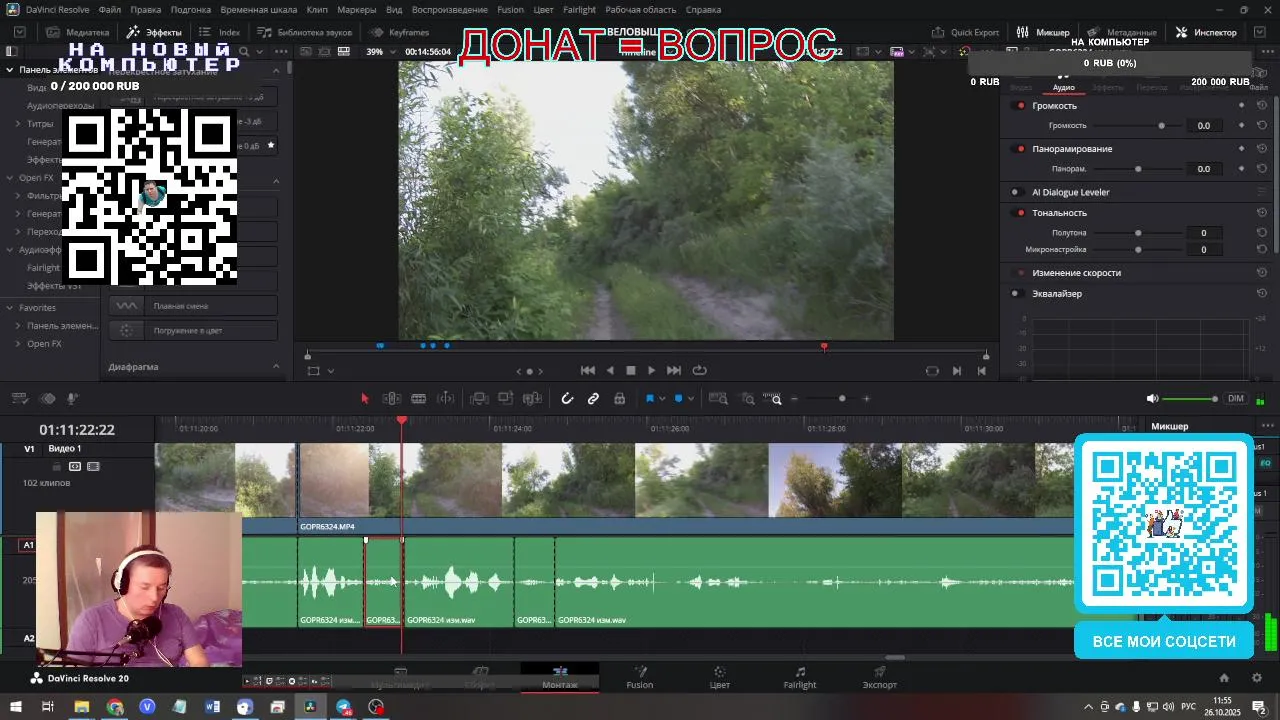This screenshot has height=720, width=1280.
Task: Open the Маркеры menu
Action: click(x=357, y=9)
